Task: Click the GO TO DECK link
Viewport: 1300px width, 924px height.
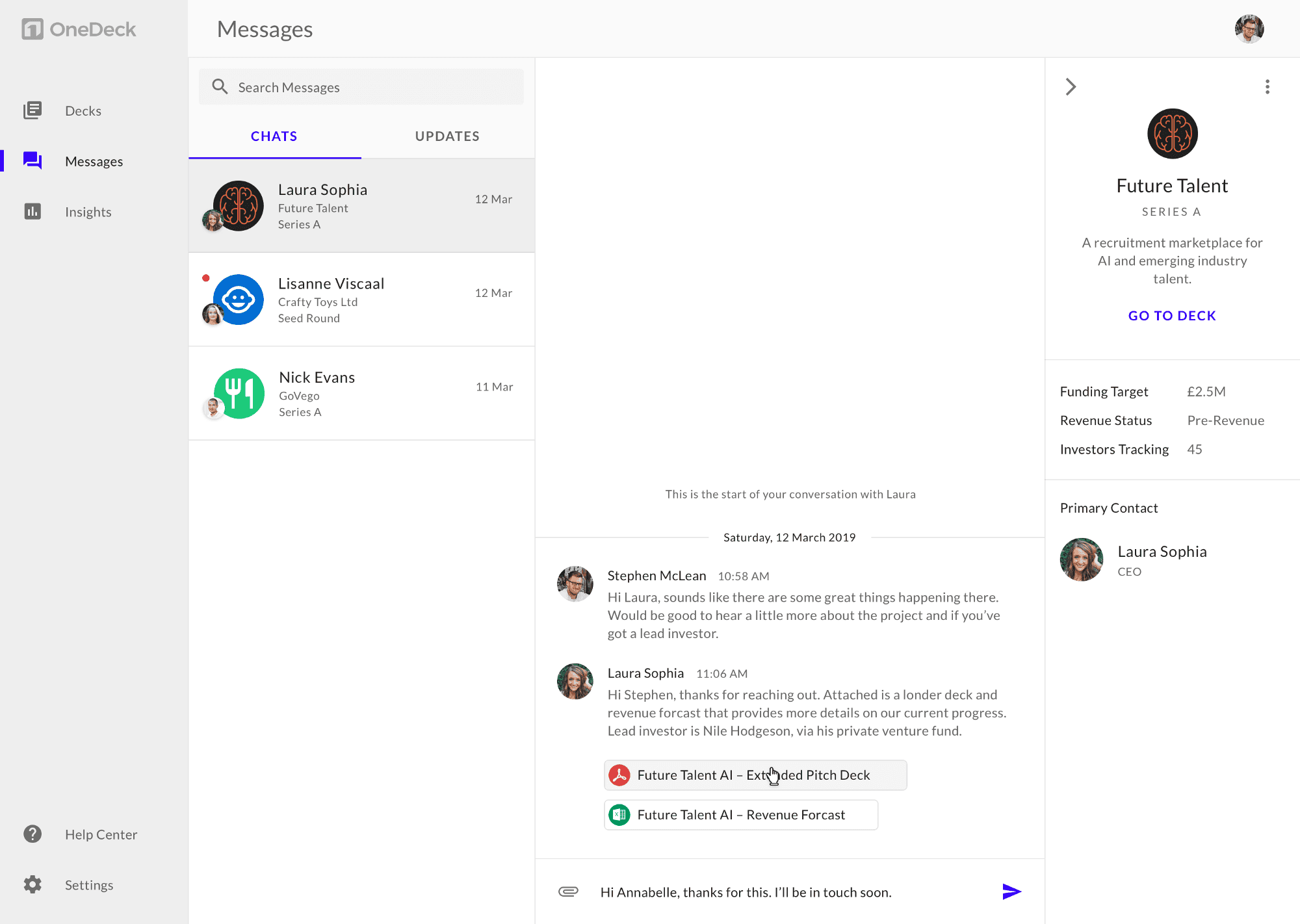Action: click(1172, 316)
